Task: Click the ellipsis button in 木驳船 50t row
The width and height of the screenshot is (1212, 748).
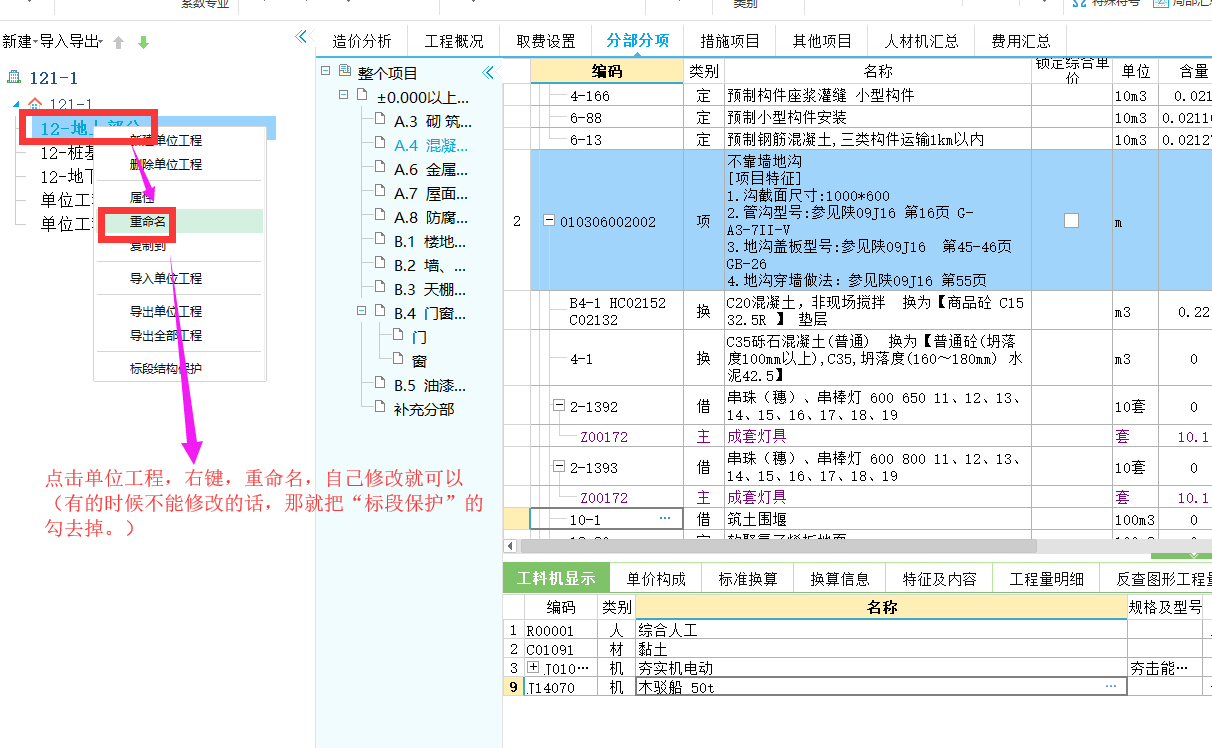Action: [x=1110, y=687]
